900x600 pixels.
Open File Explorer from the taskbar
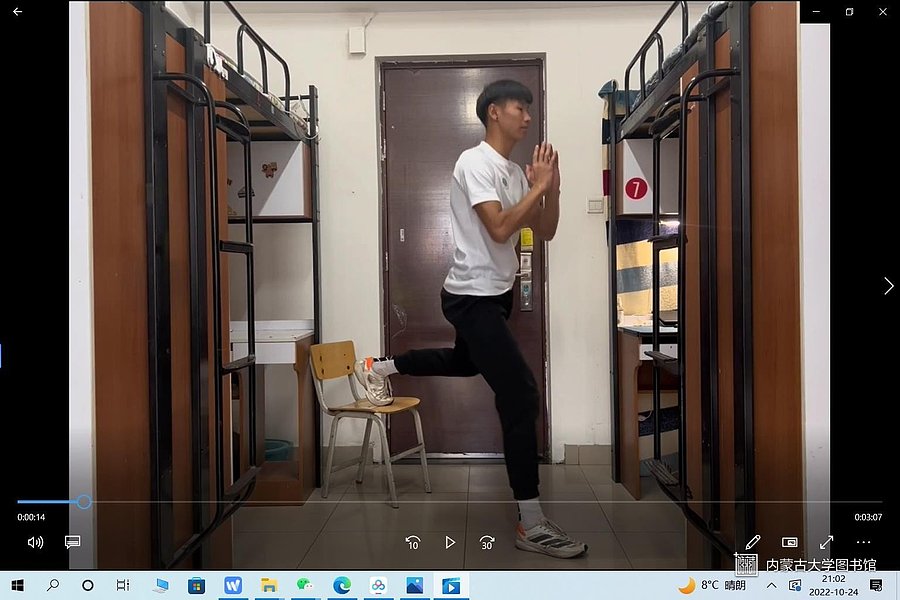tap(269, 585)
